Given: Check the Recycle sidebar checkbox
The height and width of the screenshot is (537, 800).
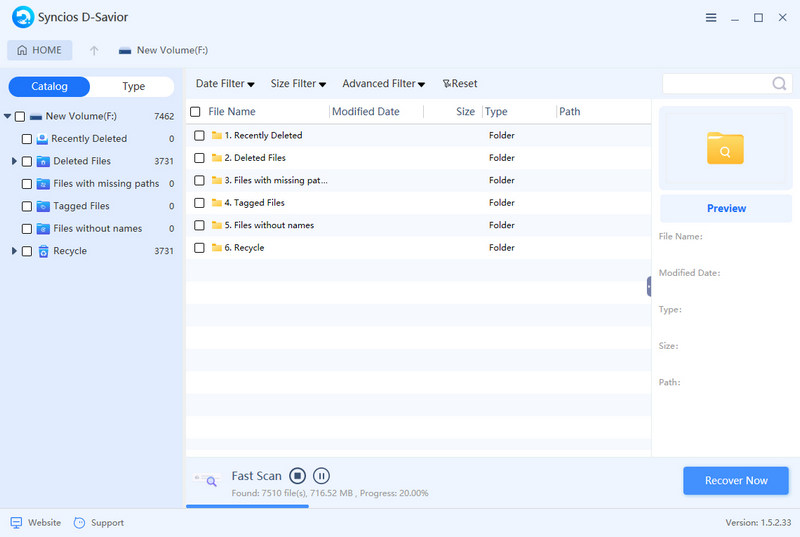Looking at the screenshot, I should coord(27,251).
